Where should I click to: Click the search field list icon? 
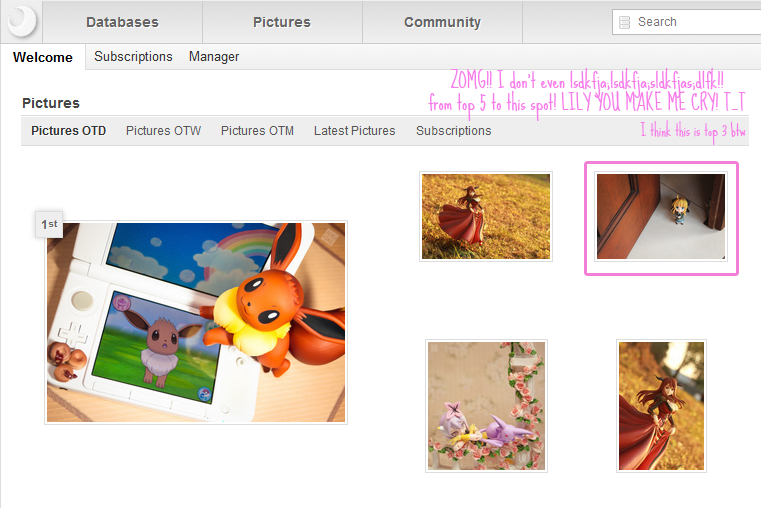(625, 22)
